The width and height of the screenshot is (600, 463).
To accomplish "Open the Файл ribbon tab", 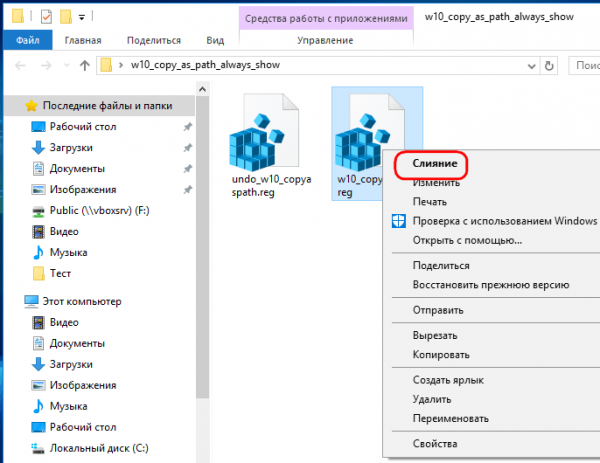I will 28,40.
